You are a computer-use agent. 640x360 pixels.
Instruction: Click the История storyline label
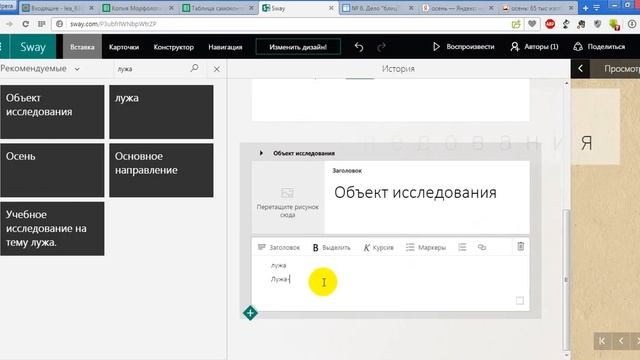pyautogui.click(x=398, y=69)
